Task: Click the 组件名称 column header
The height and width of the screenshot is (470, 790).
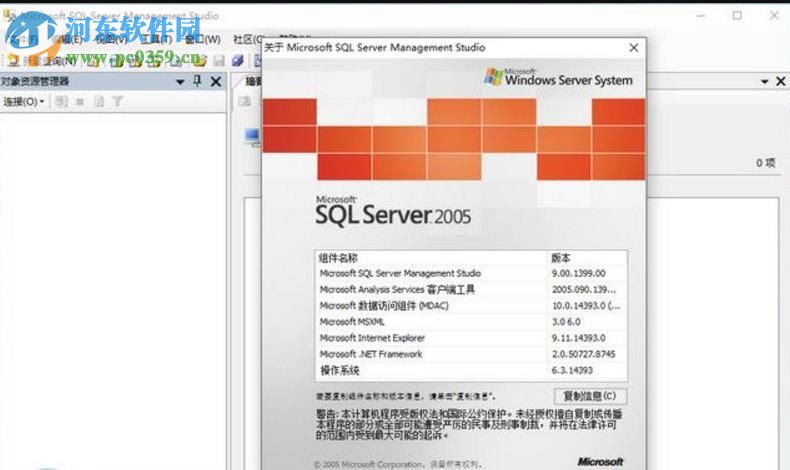Action: [x=431, y=258]
